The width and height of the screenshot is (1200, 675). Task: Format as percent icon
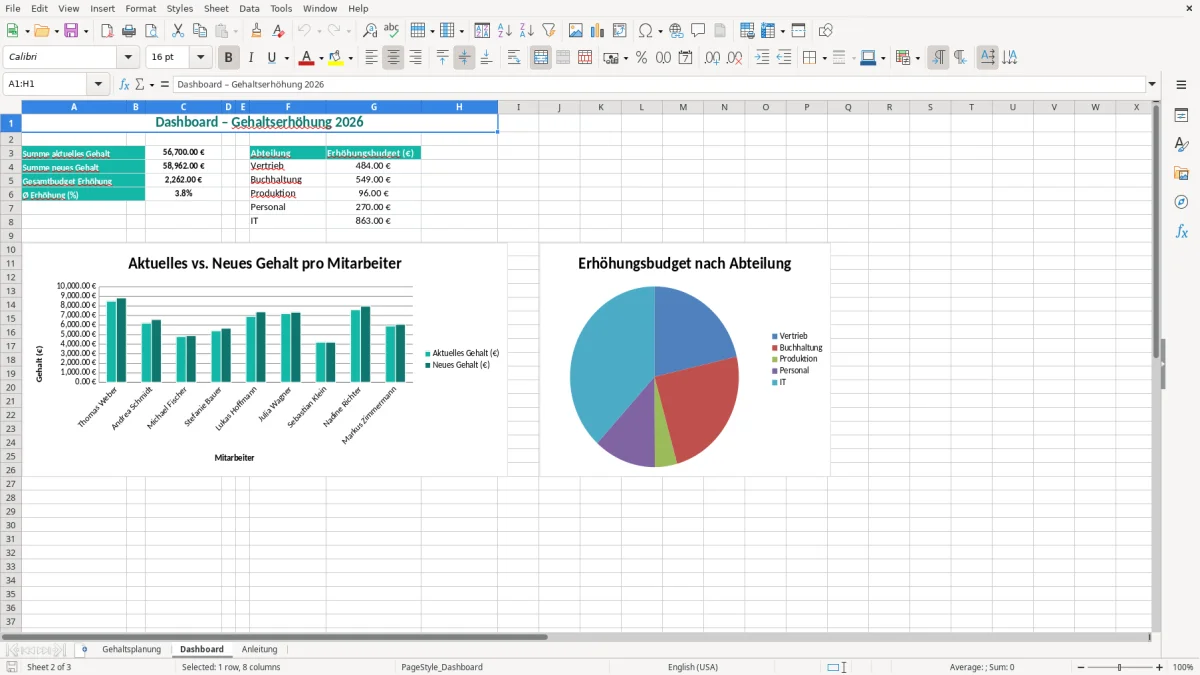(642, 58)
